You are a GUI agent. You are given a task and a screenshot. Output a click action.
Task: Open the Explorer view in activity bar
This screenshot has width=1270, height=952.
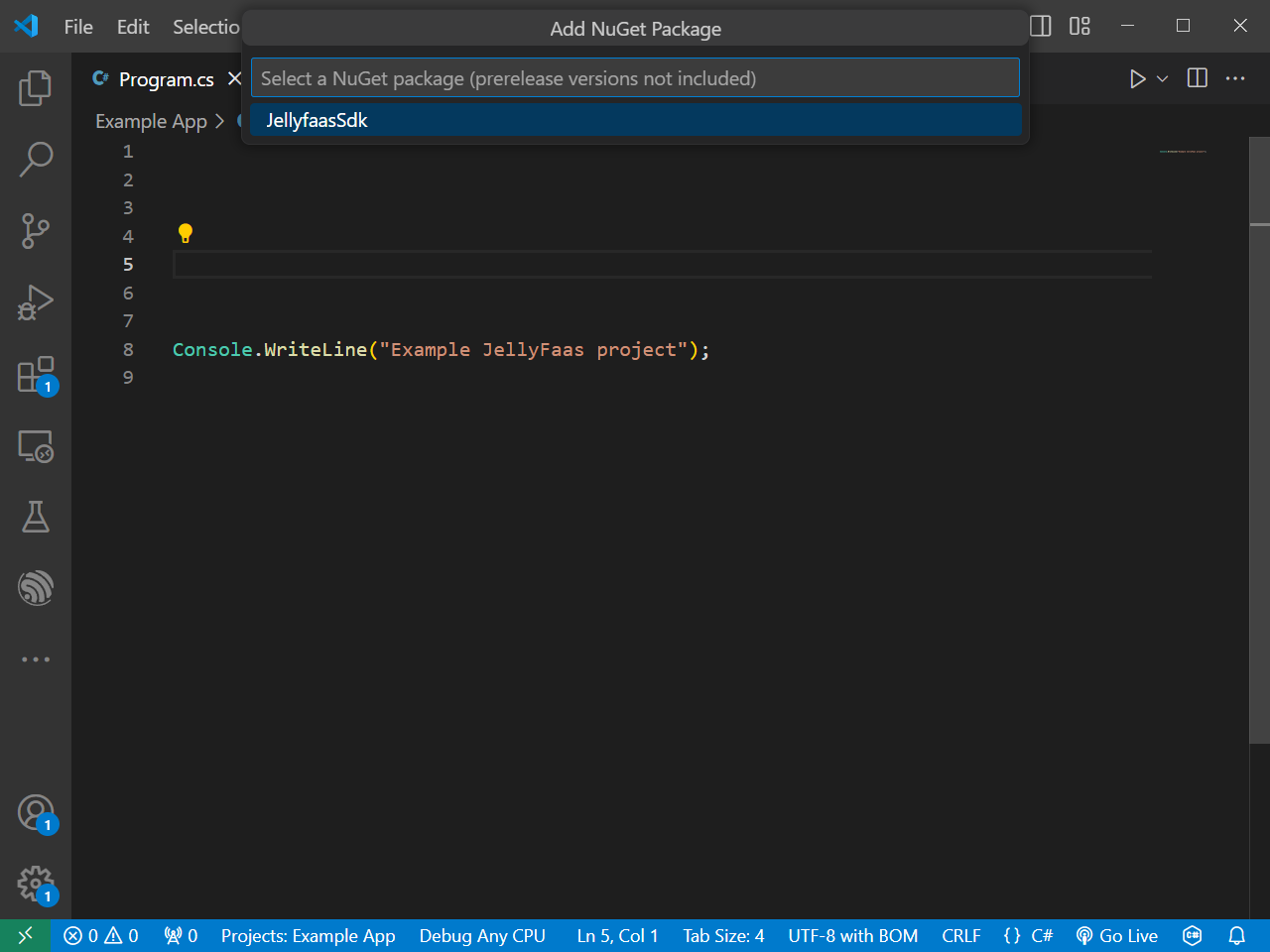[36, 88]
